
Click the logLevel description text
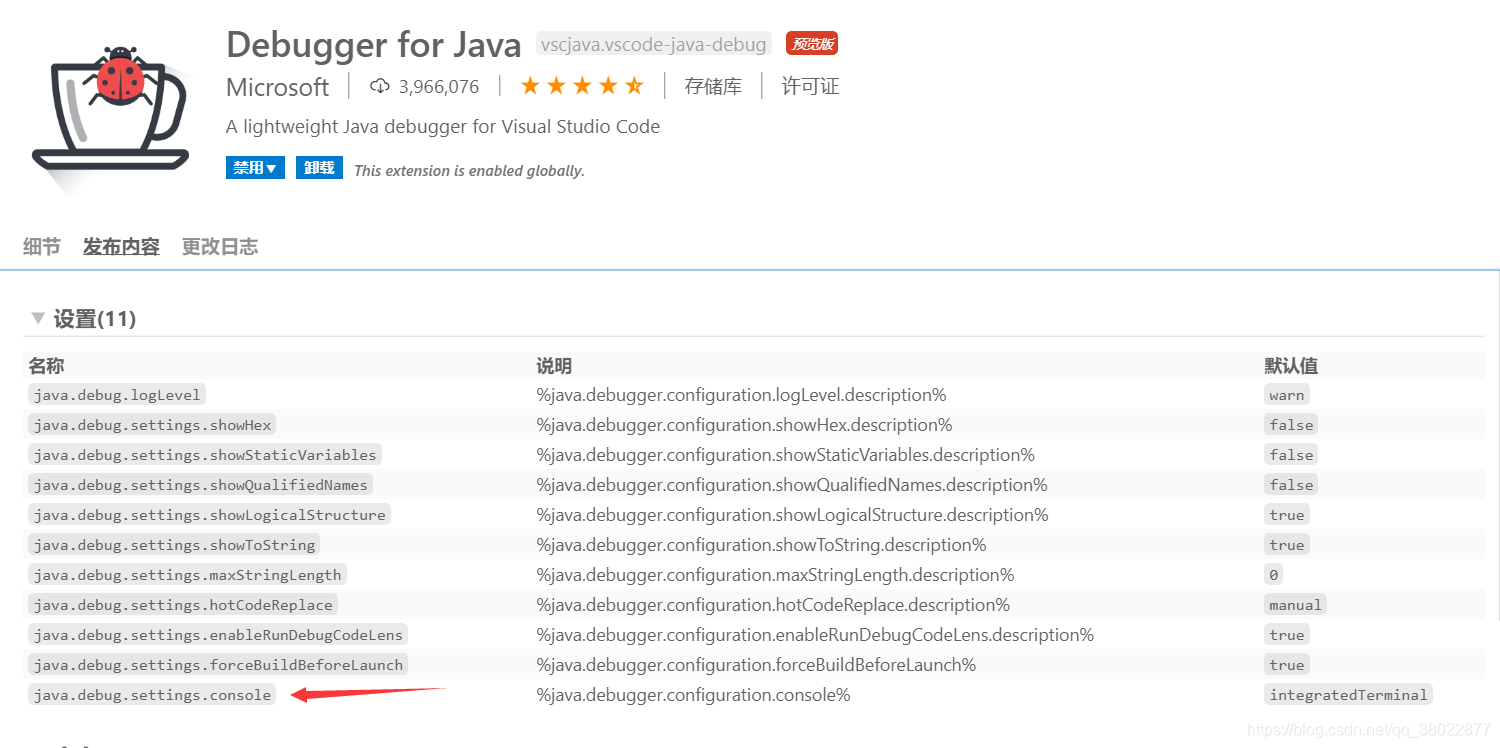click(x=741, y=395)
